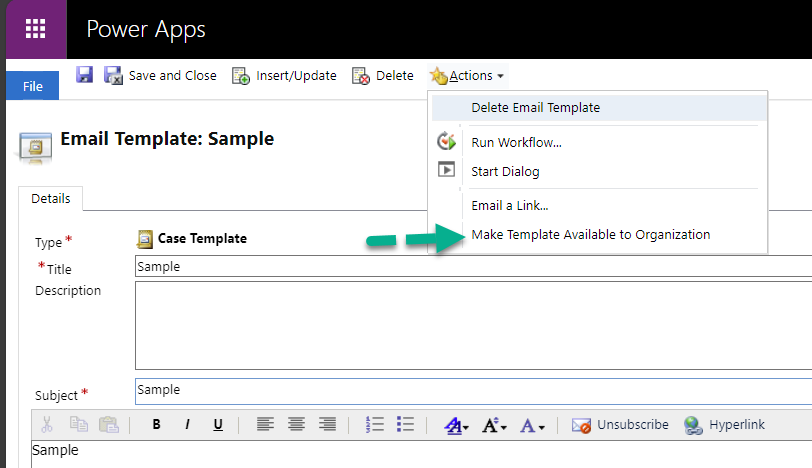
Task: Open the Actions dropdown menu
Action: (x=467, y=76)
